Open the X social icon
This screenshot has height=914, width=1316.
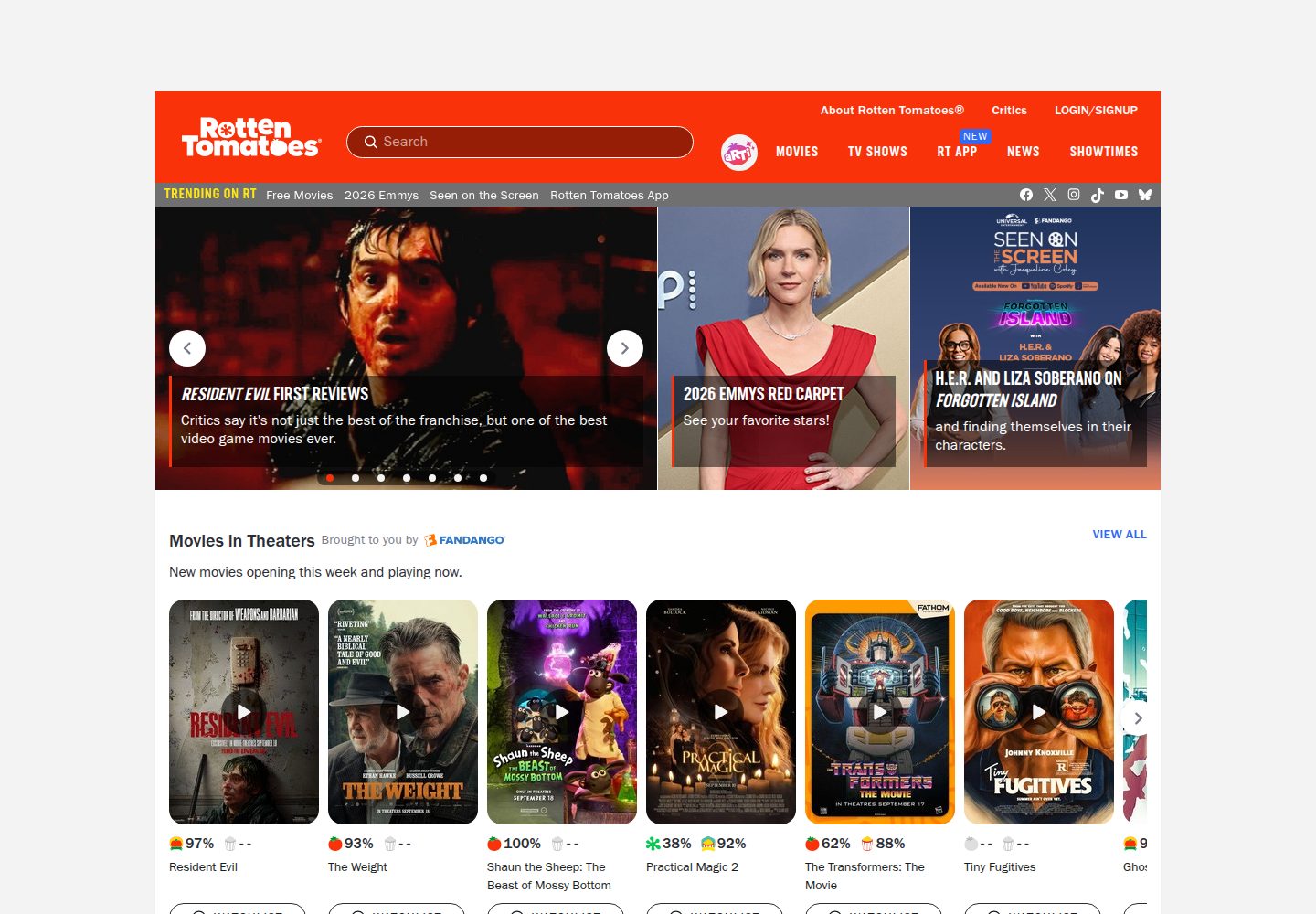pyautogui.click(x=1050, y=195)
